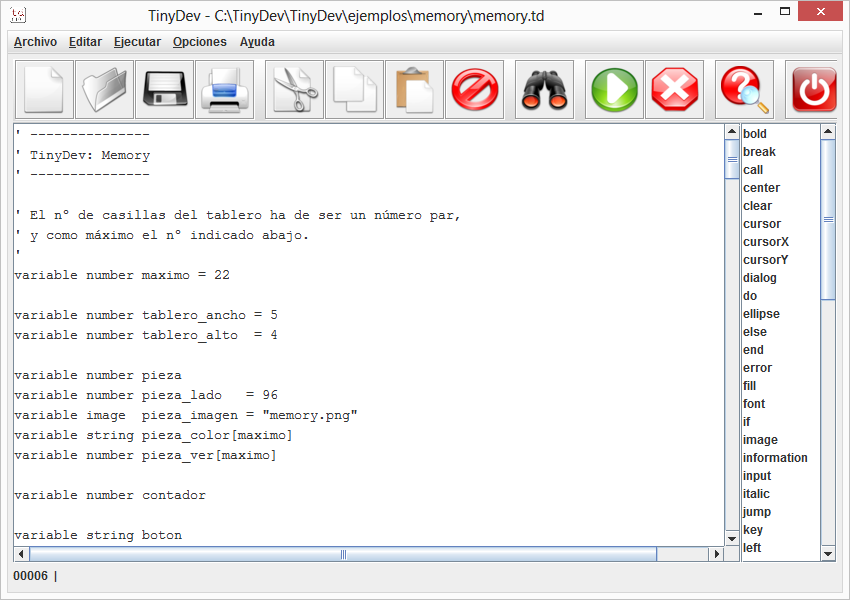Select 'left' in the keyword list
Screen dimensions: 850x600
[x=752, y=547]
